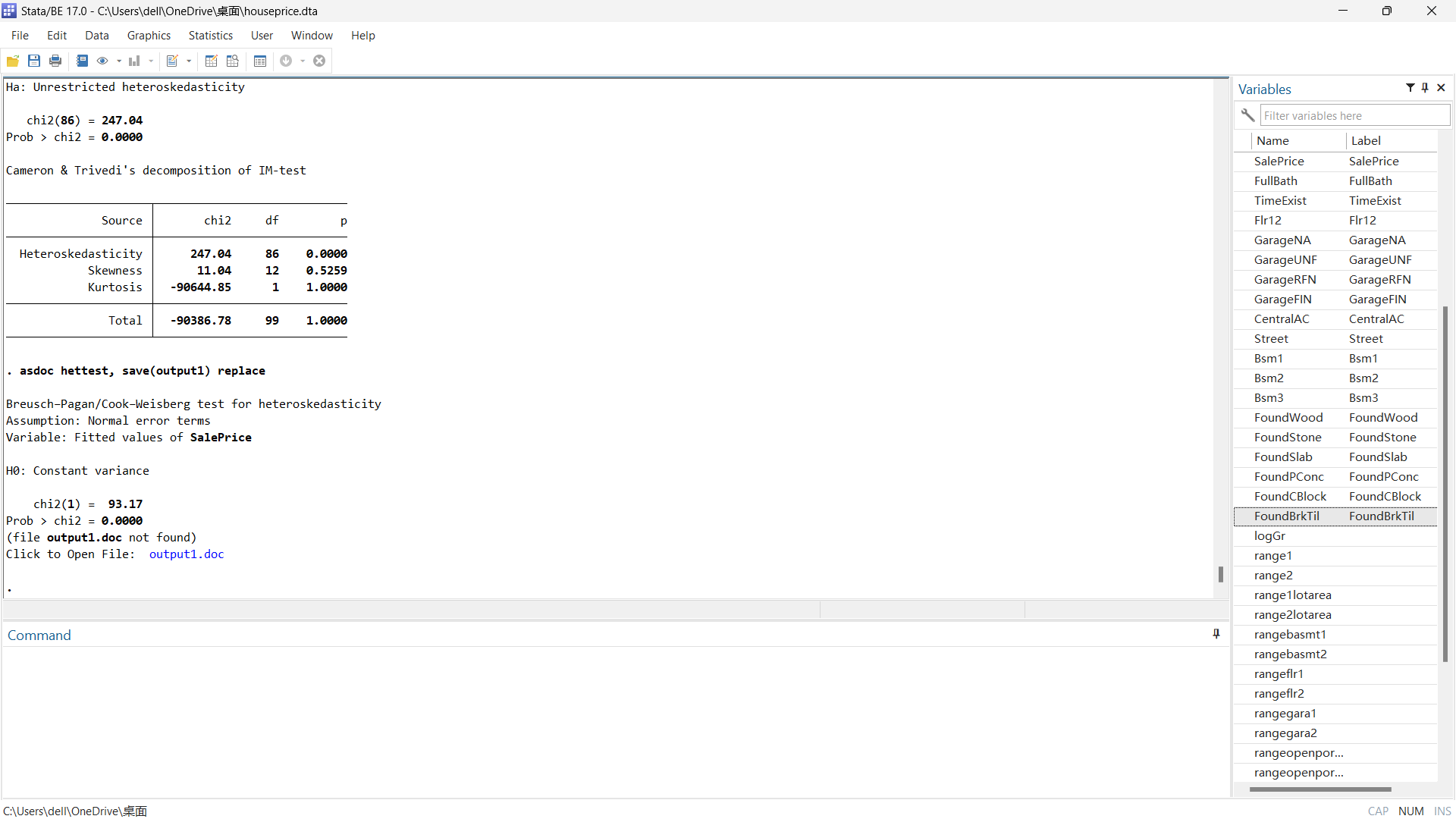The height and width of the screenshot is (819, 1456).
Task: Click the Print results icon
Action: tap(55, 61)
